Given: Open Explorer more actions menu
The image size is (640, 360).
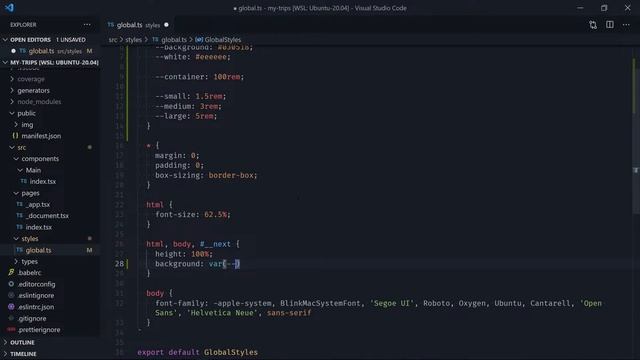Looking at the screenshot, I should (87, 25).
